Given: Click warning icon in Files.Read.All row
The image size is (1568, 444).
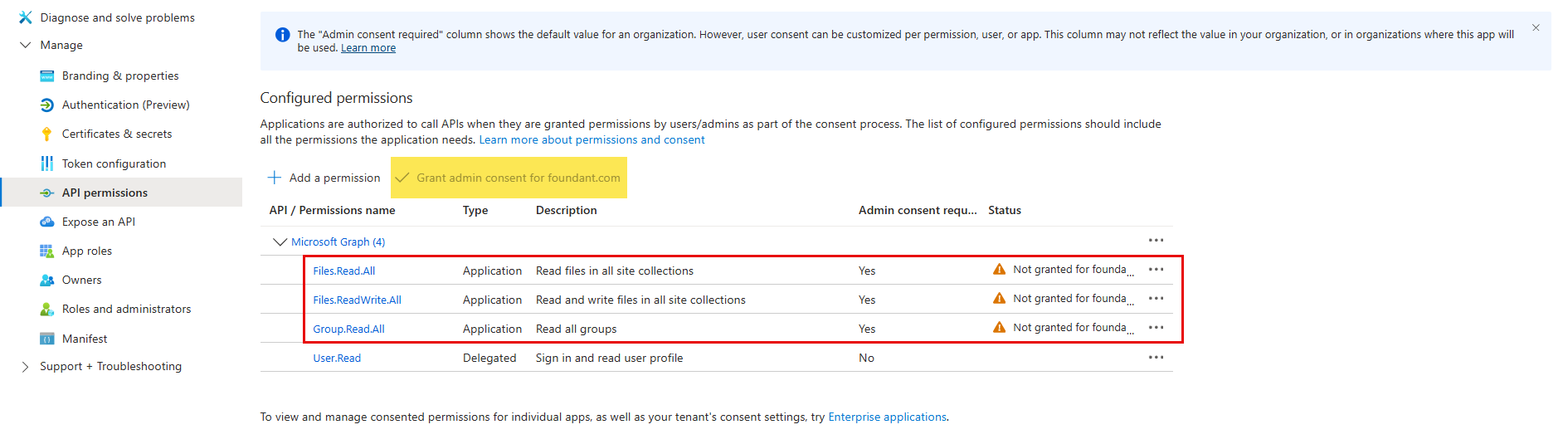Looking at the screenshot, I should point(999,270).
